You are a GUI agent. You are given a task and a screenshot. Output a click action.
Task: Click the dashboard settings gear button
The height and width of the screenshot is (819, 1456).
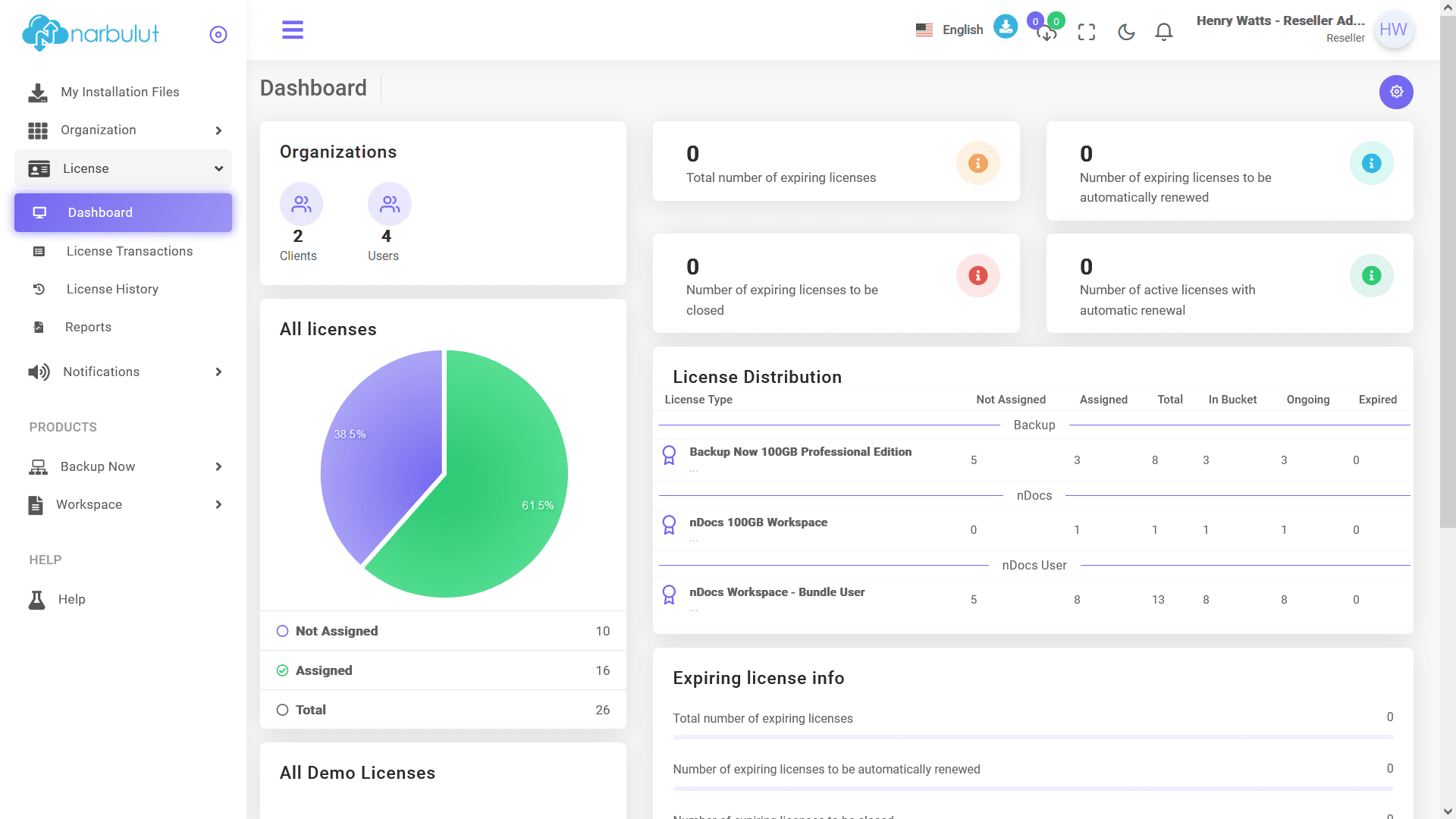(1396, 92)
